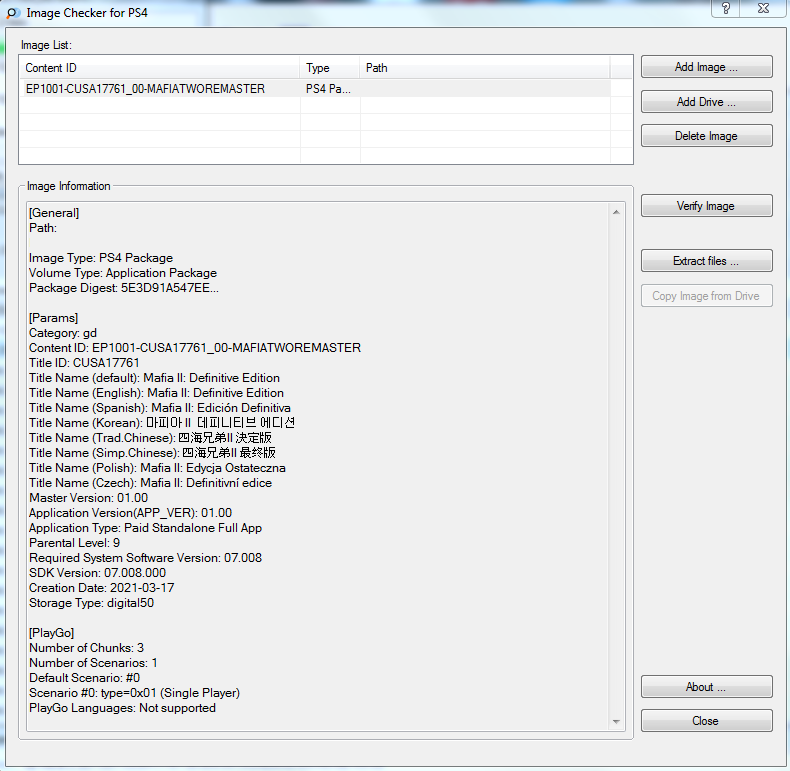Viewport: 790px width, 771px height.
Task: Click Copy Image from Drive button
Action: click(x=706, y=296)
